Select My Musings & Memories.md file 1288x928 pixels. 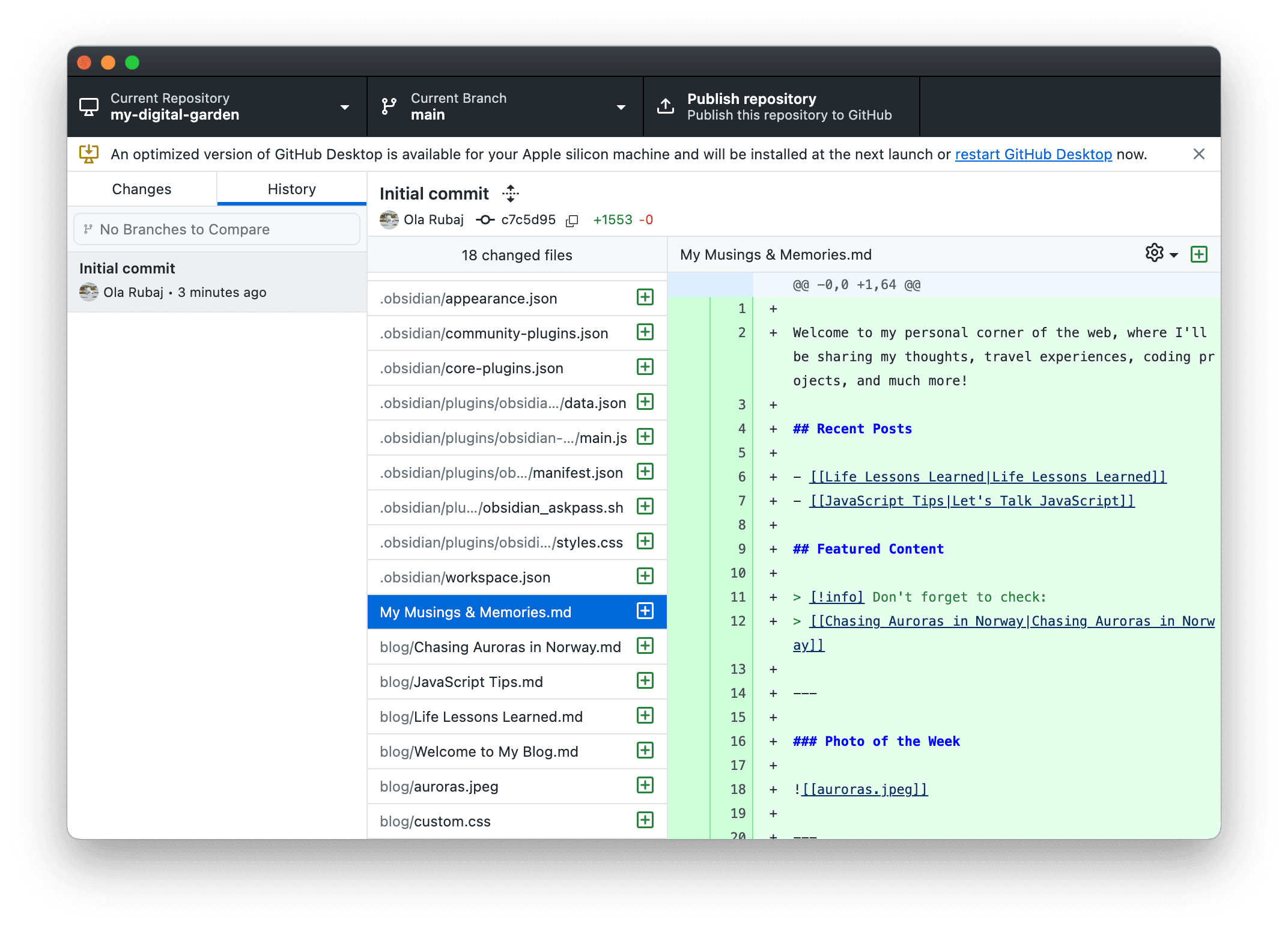click(x=517, y=612)
